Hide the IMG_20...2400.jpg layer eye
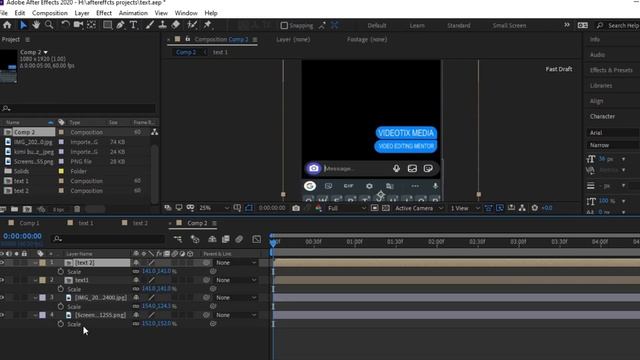This screenshot has width=640, height=360. click(2, 298)
